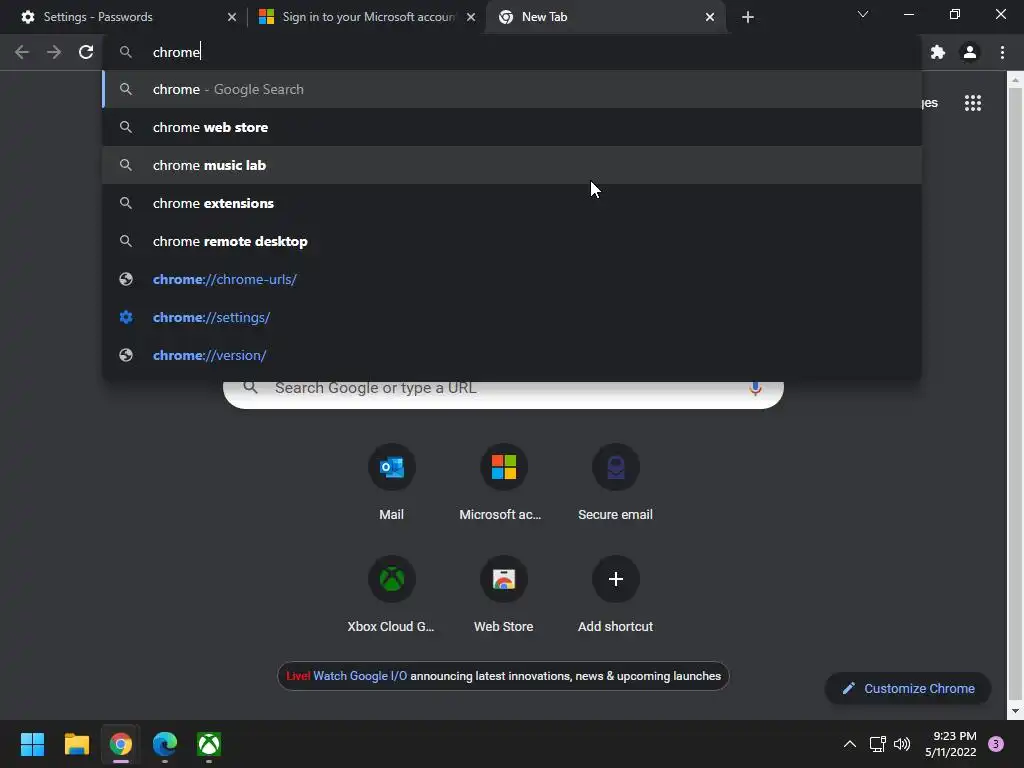Click the Chrome taskbar icon
1024x768 pixels.
[121, 744]
